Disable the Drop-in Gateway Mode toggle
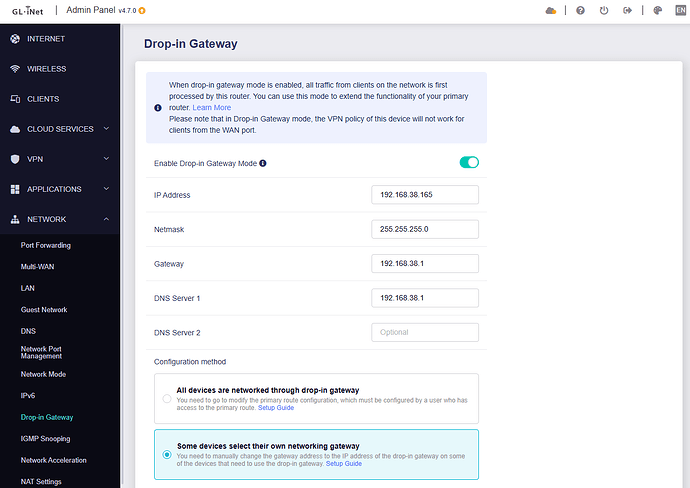The height and width of the screenshot is (488, 690). [469, 162]
